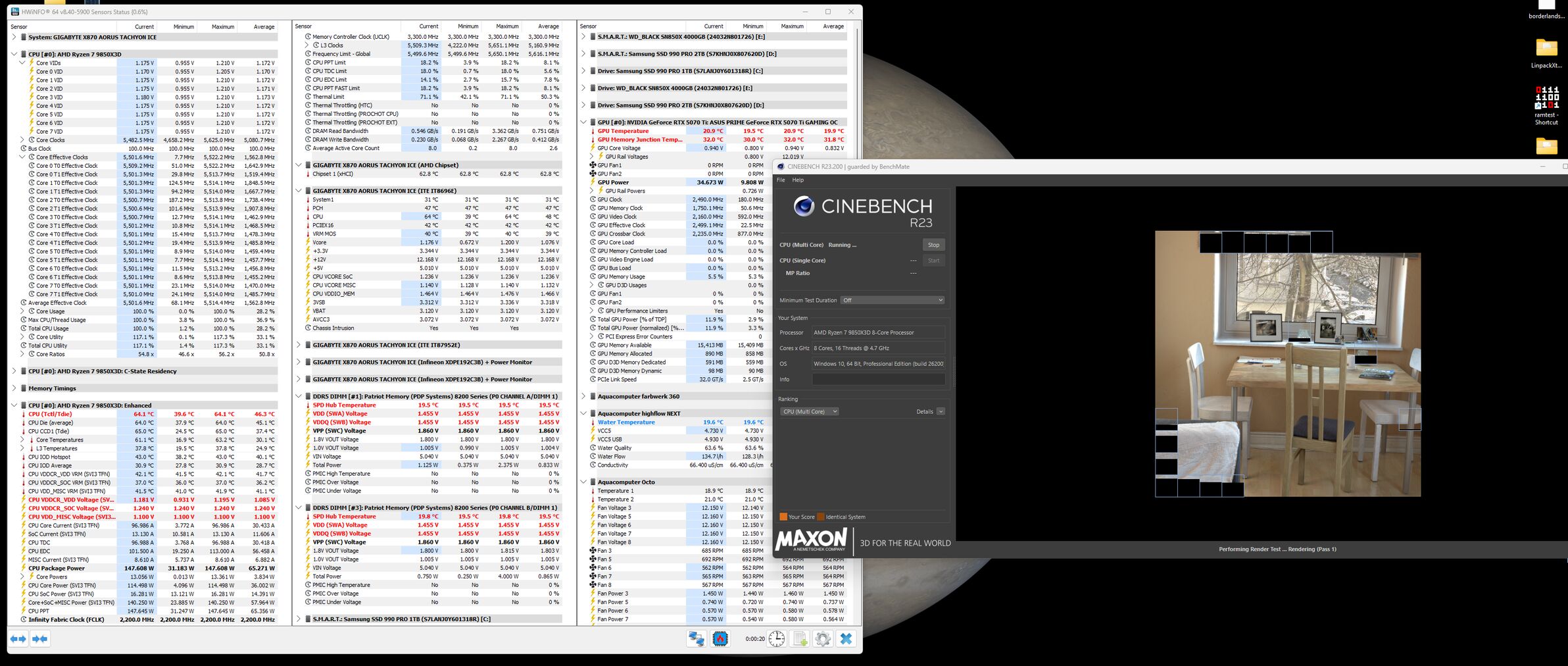The width and height of the screenshot is (1568, 666).
Task: Collapse the GPU [#0] NVIDIA GeForce RTX 5070 Ti group
Action: (x=583, y=122)
